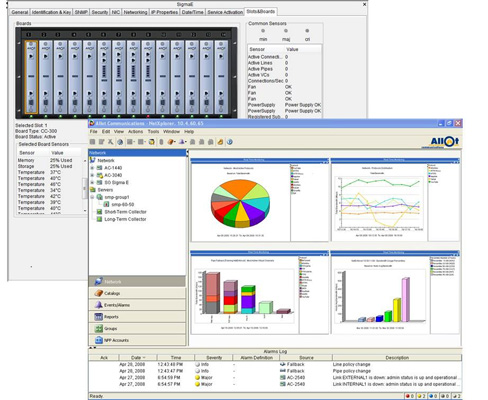This screenshot has width=488, height=400.
Task: Click the yellow-highlighted window toolbar icon
Action: [152, 142]
